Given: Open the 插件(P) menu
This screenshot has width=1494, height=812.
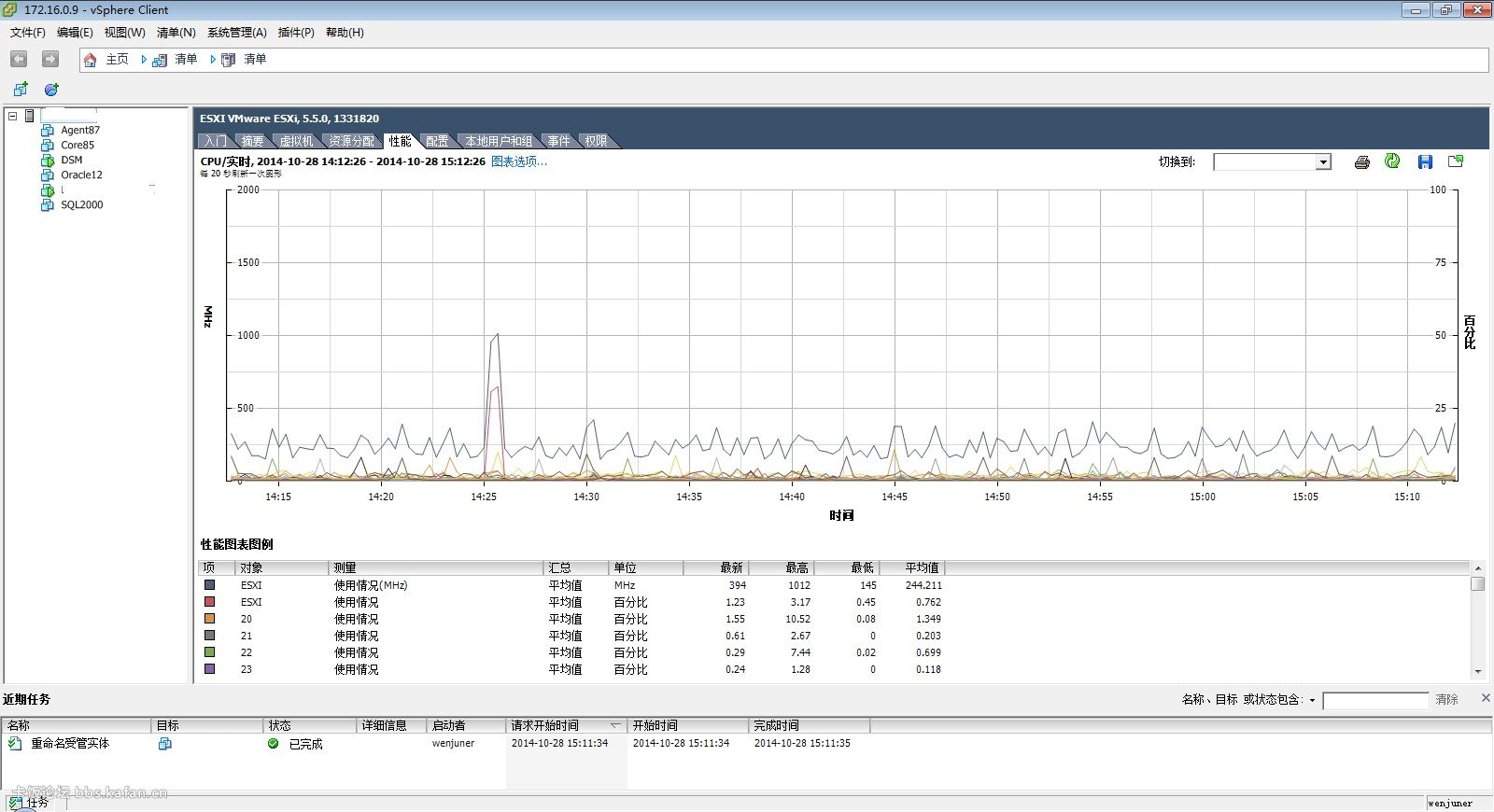Looking at the screenshot, I should click(x=296, y=33).
